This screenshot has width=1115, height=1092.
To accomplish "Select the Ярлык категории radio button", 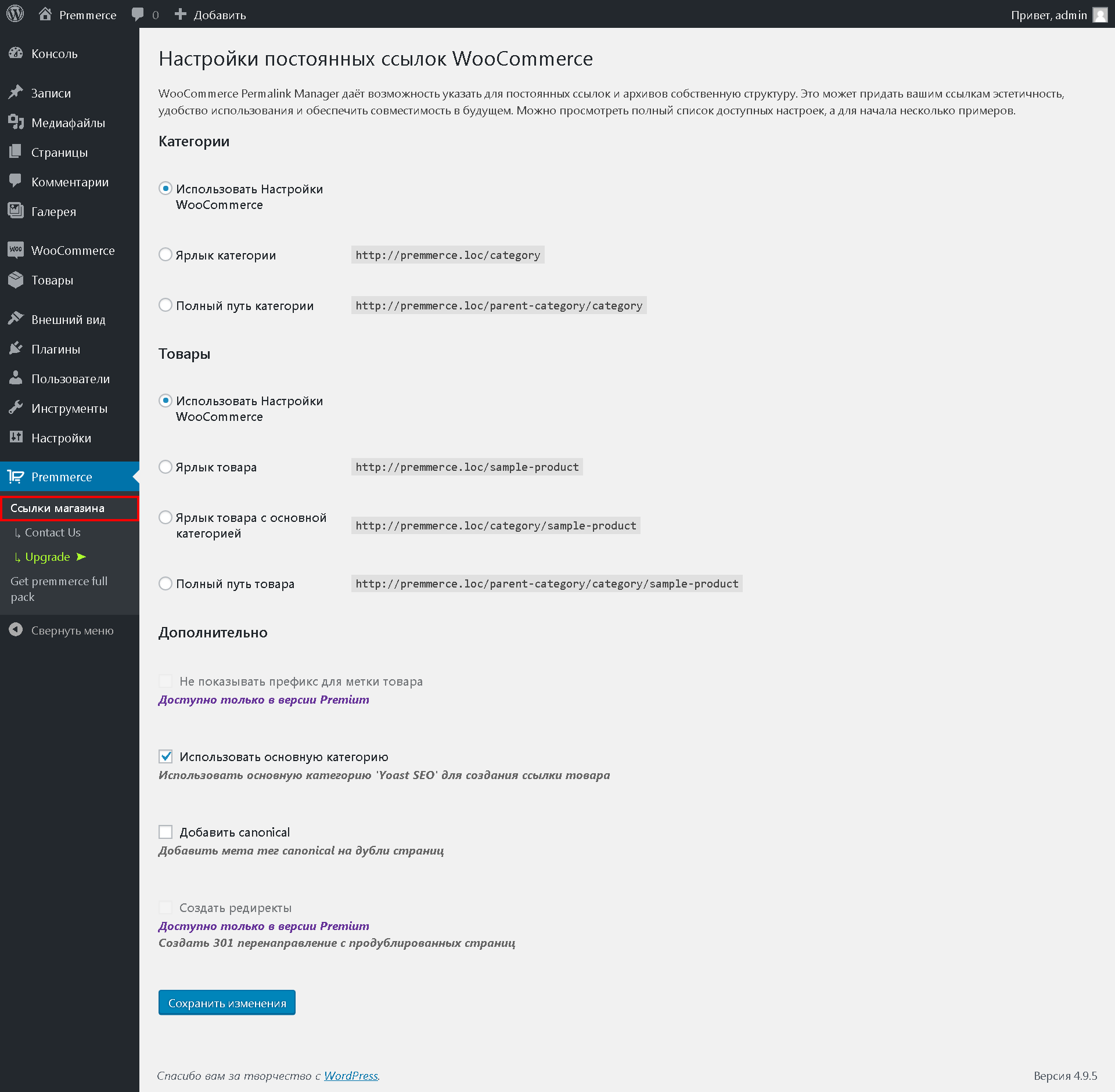I will tap(166, 254).
